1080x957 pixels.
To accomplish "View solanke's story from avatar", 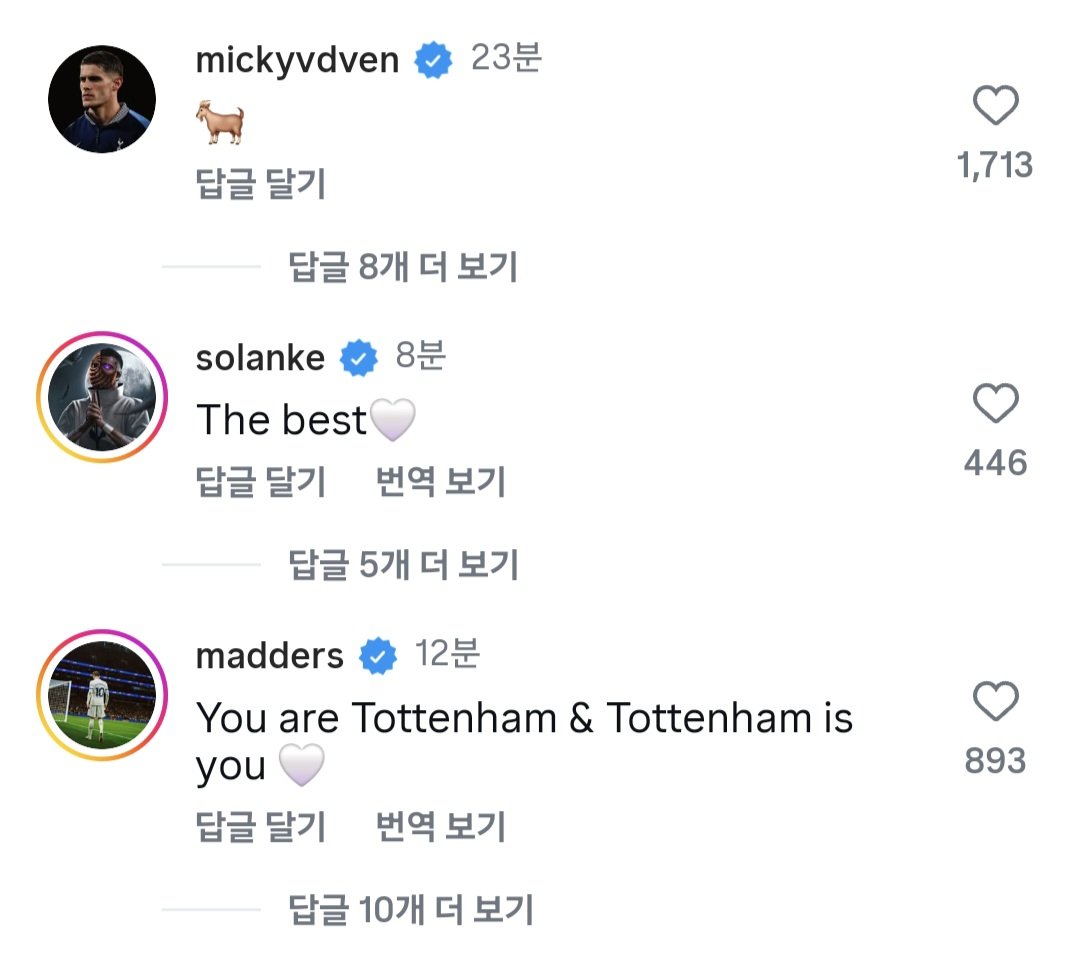I will (x=102, y=396).
